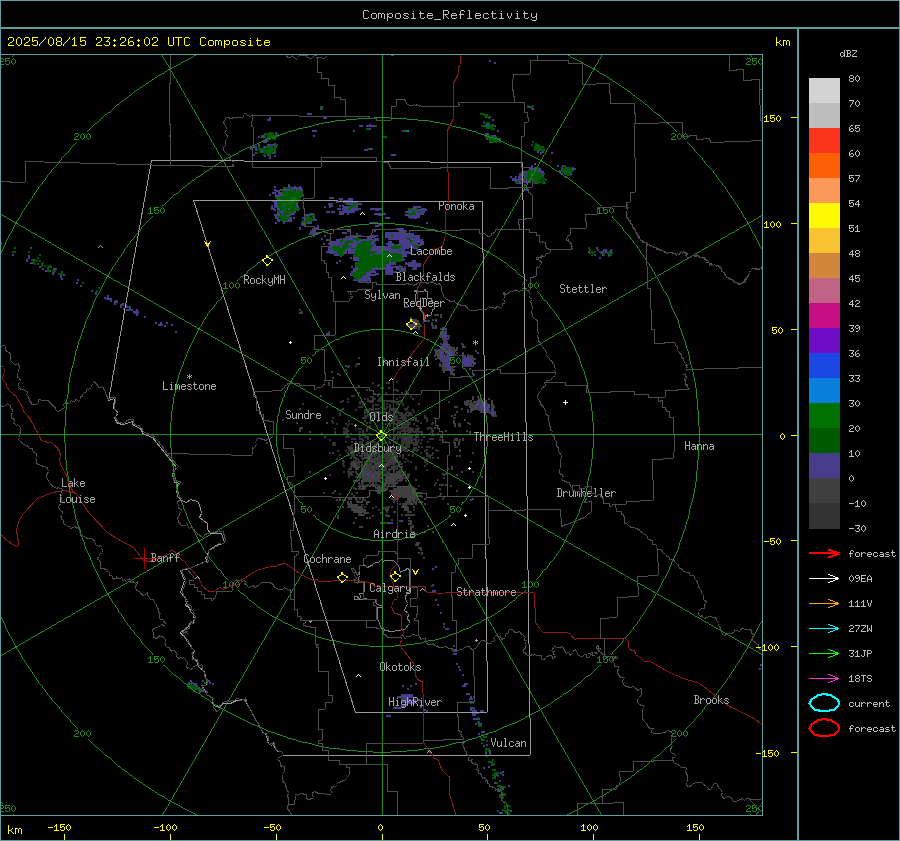
Task: Click the Olds city label
Action: 381,417
